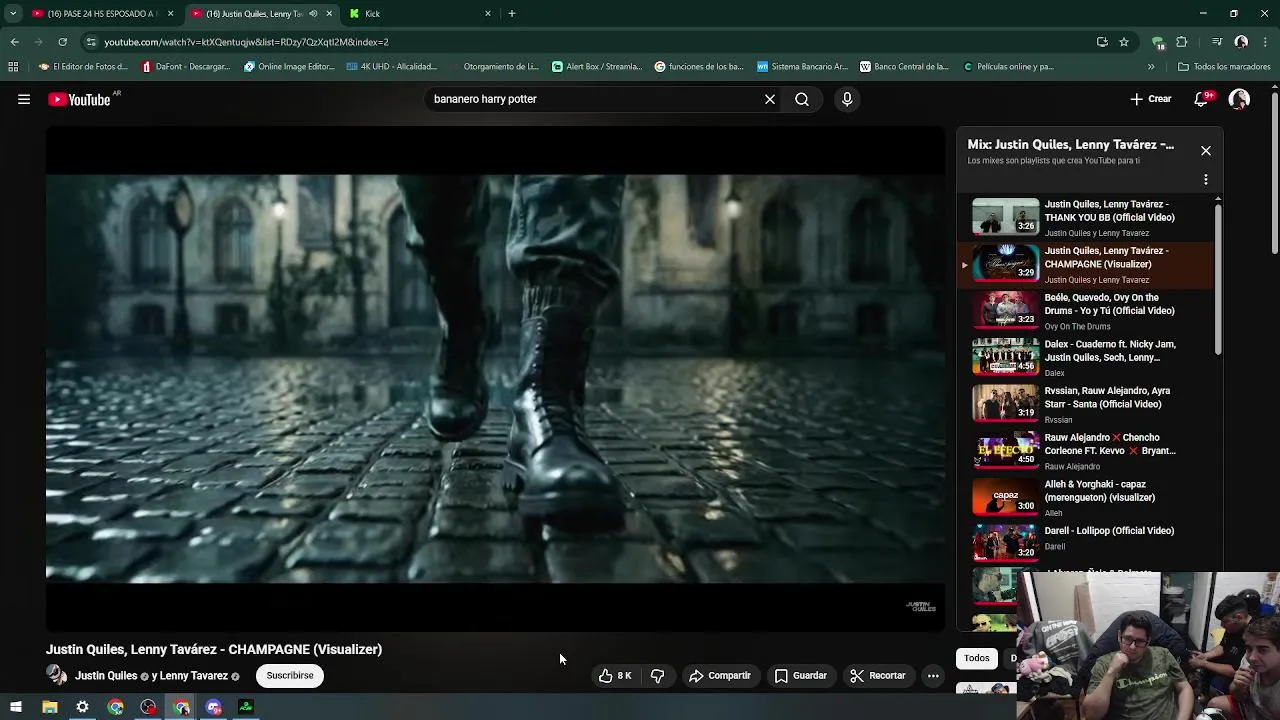Open YouTube notifications bell
1280x720 pixels.
pyautogui.click(x=1202, y=99)
